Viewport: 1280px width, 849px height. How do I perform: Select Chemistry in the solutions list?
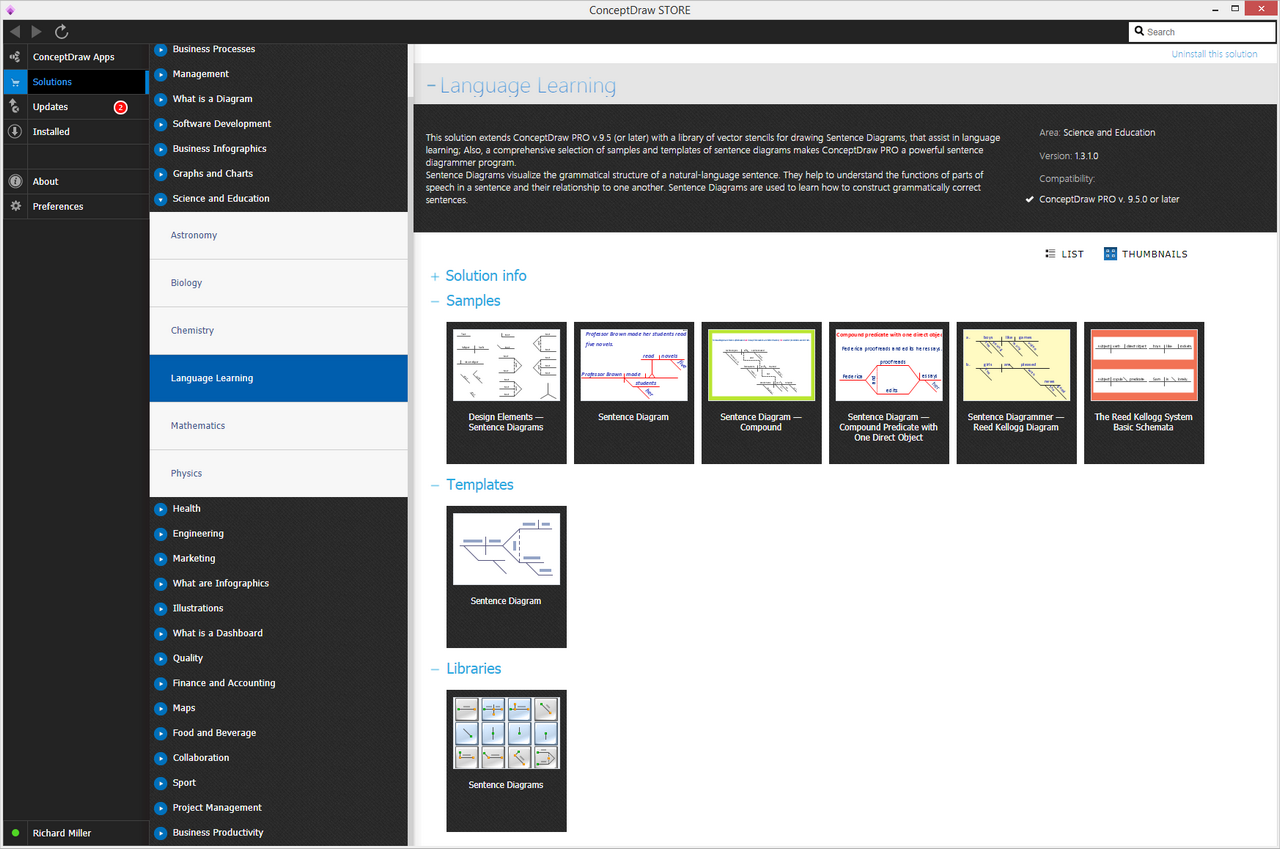279,331
